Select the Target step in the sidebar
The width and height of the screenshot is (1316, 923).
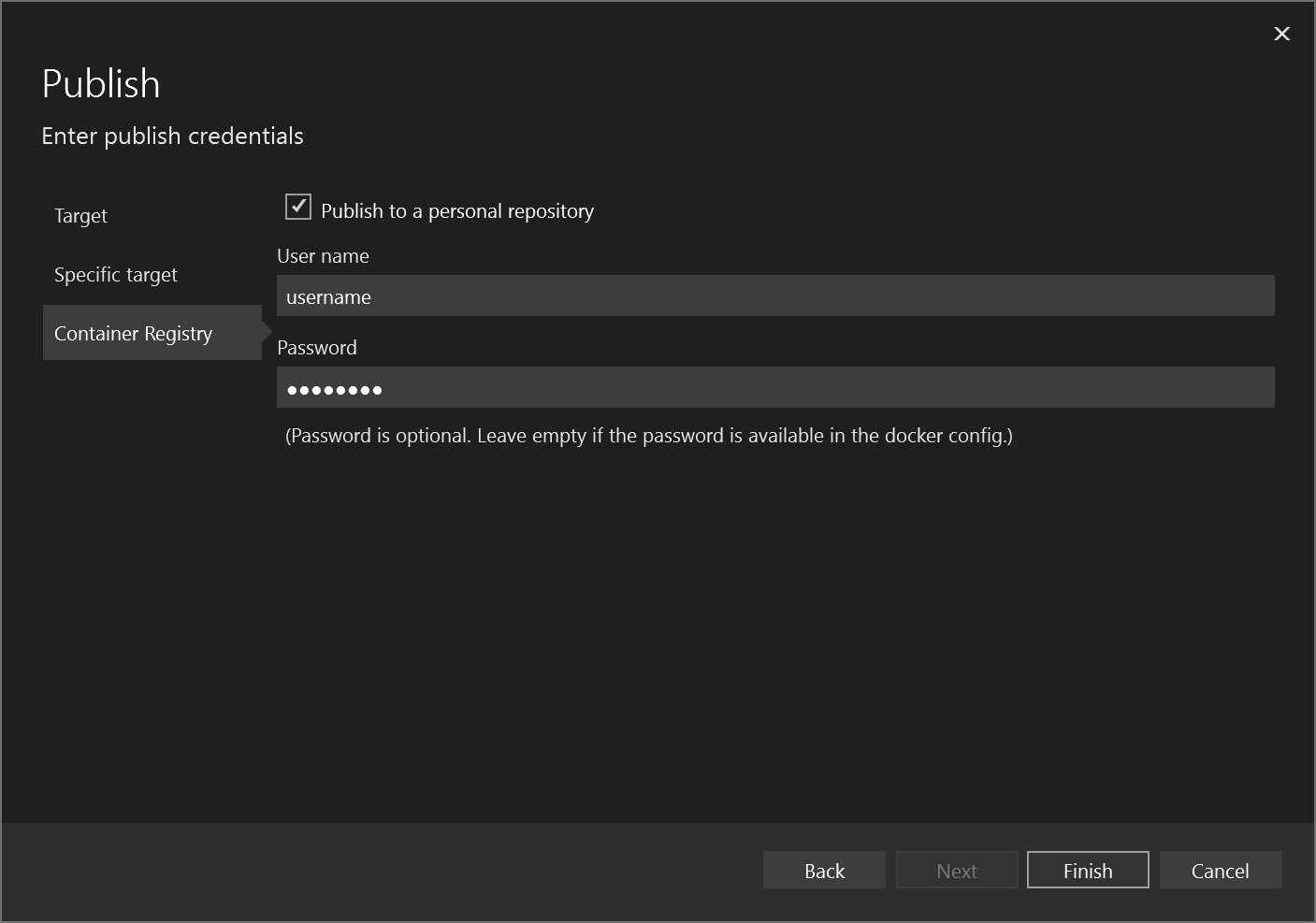[80, 215]
